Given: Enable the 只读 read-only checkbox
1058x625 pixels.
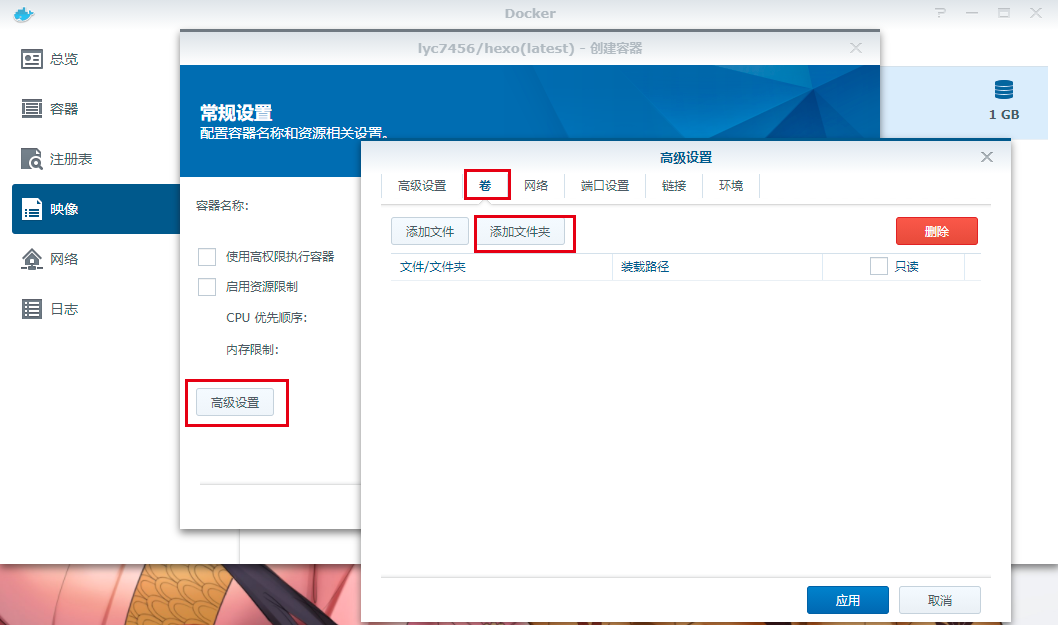Looking at the screenshot, I should click(879, 266).
